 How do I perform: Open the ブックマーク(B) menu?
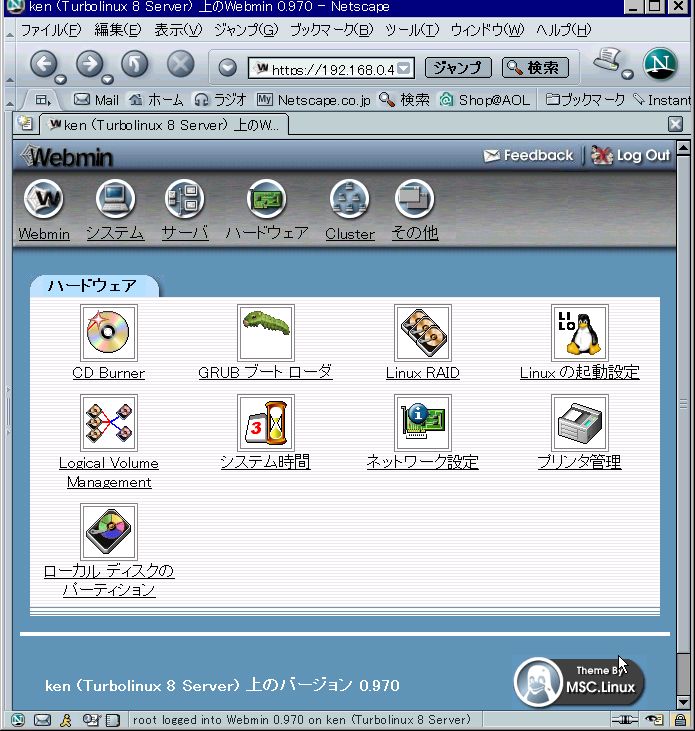[331, 30]
